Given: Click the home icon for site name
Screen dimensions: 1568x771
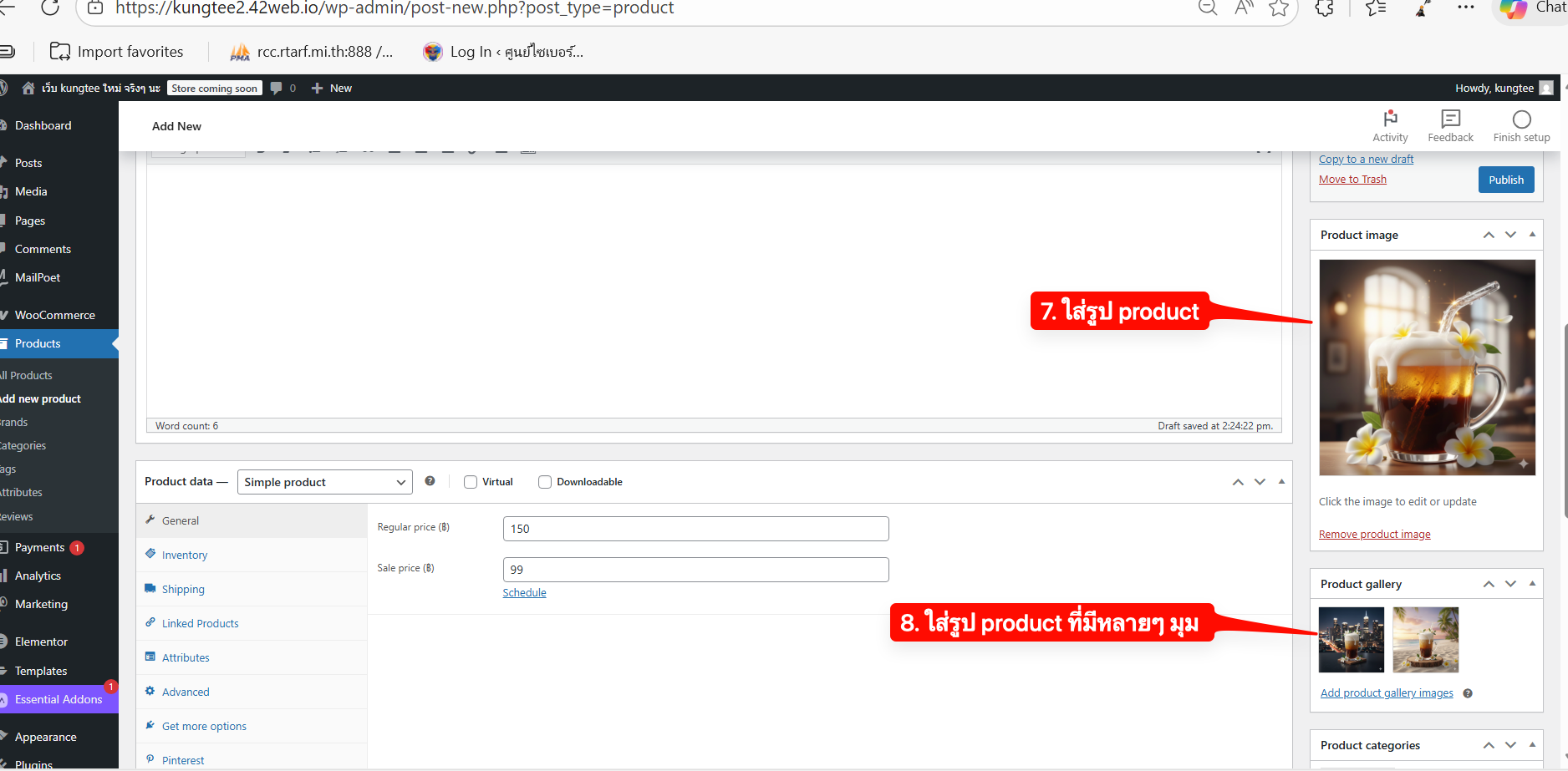Looking at the screenshot, I should (x=28, y=89).
